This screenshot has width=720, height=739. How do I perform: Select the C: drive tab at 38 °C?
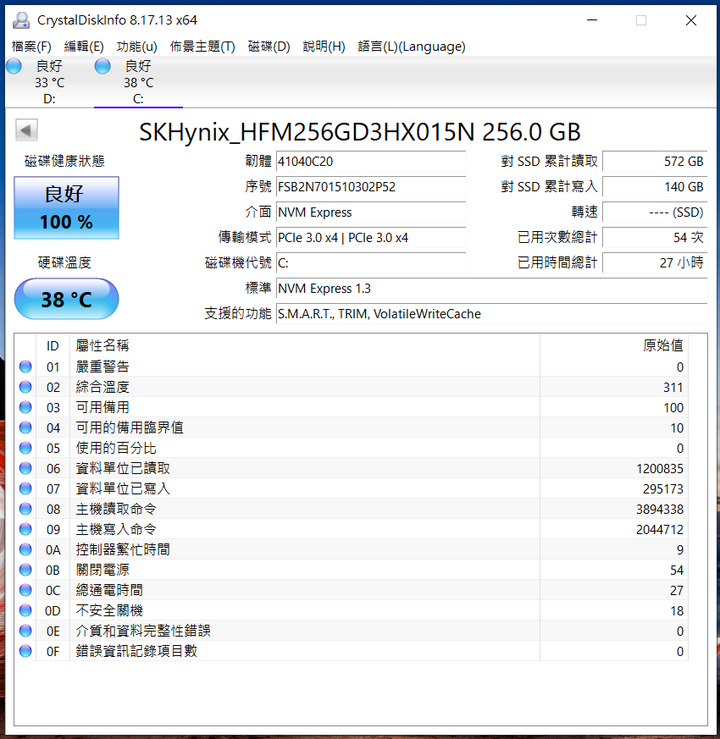[x=138, y=82]
